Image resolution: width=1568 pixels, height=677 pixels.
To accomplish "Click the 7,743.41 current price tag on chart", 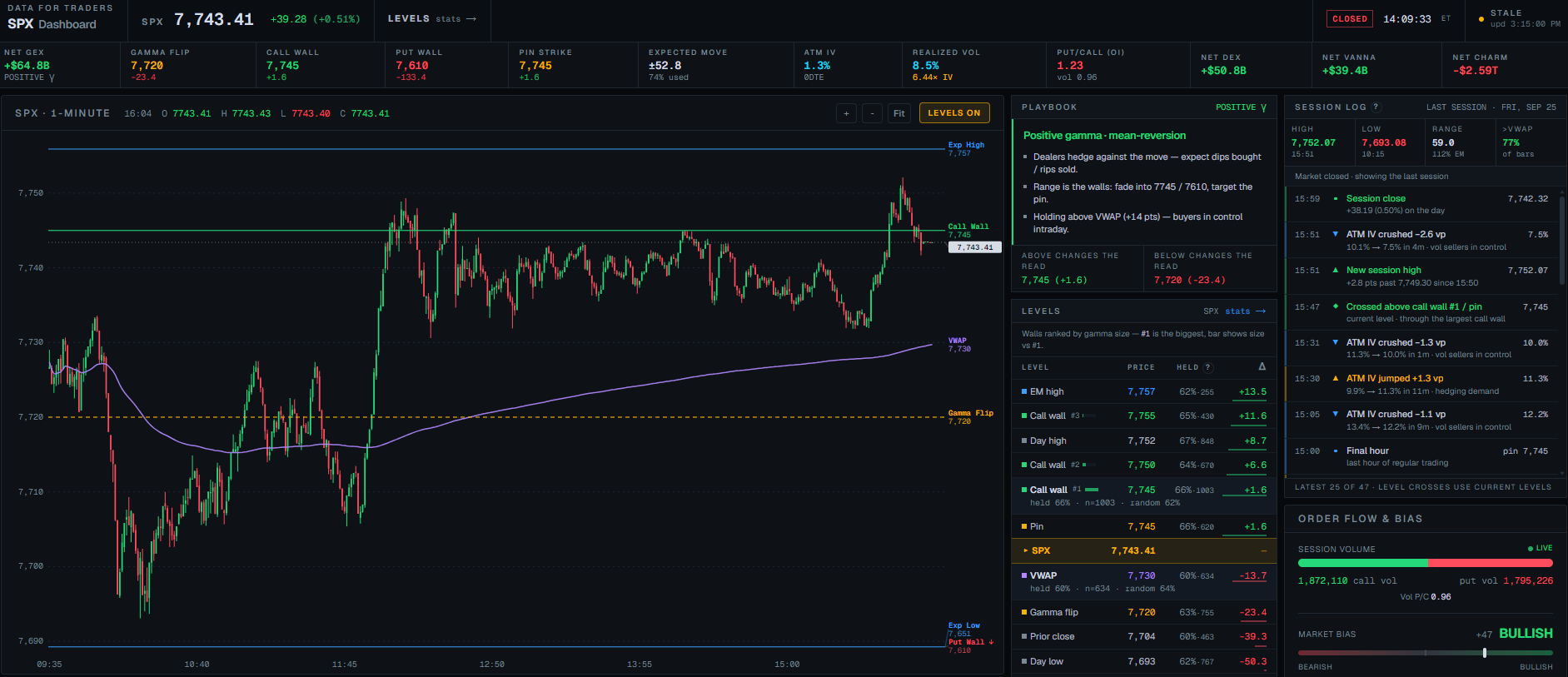I will [974, 247].
